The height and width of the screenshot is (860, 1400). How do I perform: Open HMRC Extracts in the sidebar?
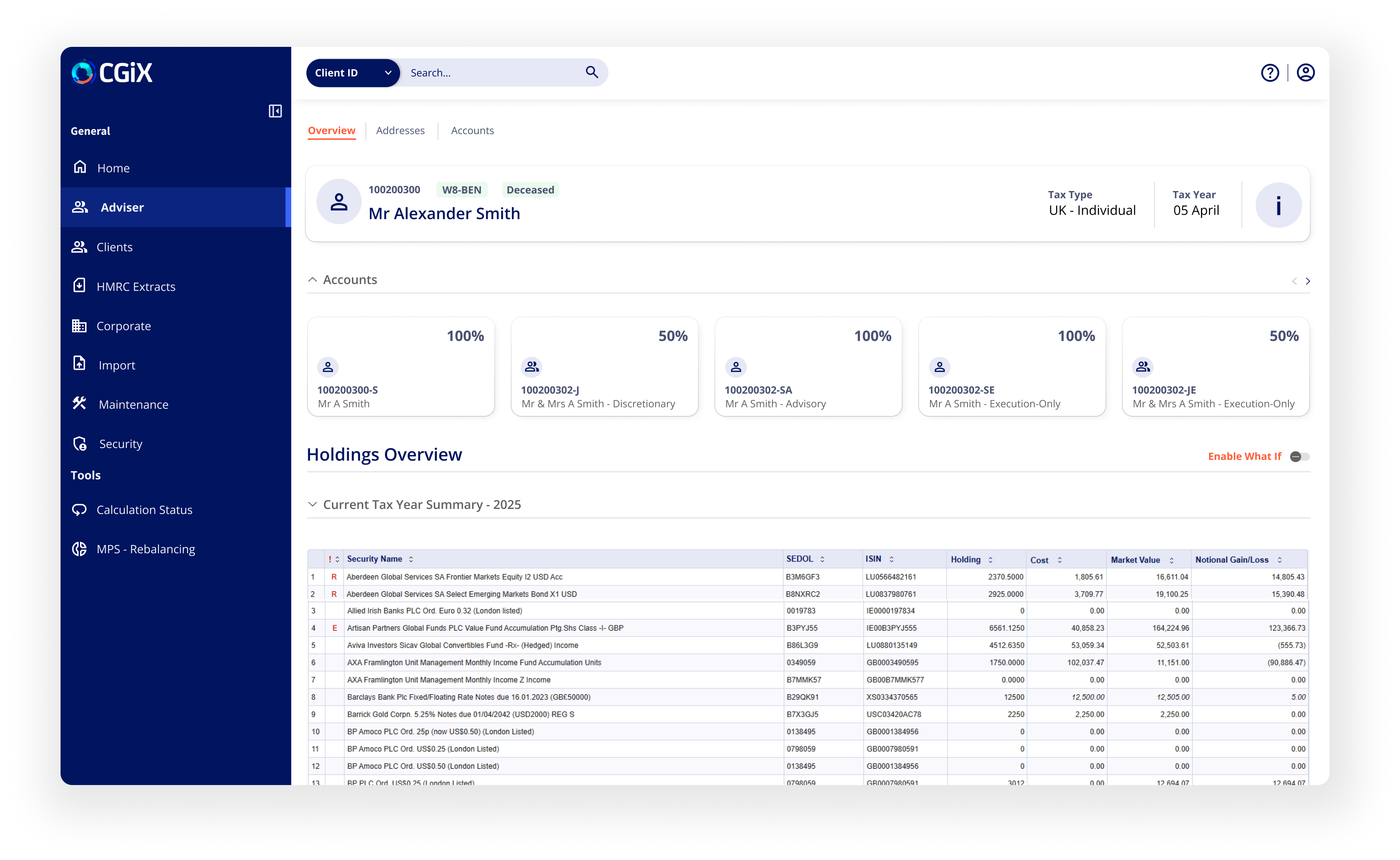coord(135,287)
